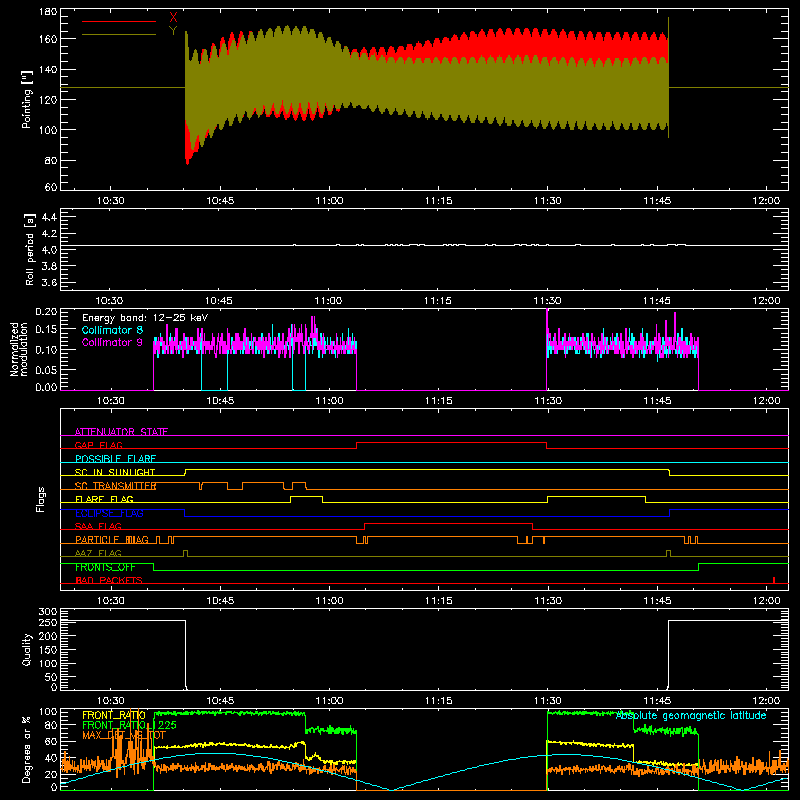Select the SC_TRANSMITTER flag label
The height and width of the screenshot is (800, 800).
tap(115, 486)
